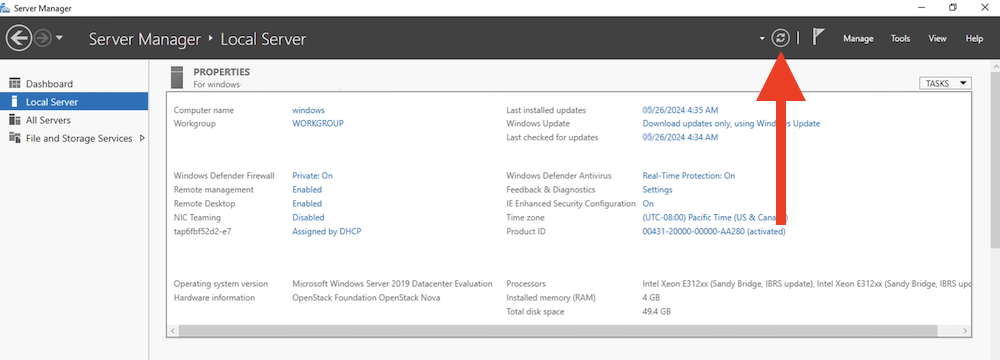Image resolution: width=1000 pixels, height=360 pixels.
Task: Click IE Enhanced Security Configuration 'On'
Action: [648, 204]
